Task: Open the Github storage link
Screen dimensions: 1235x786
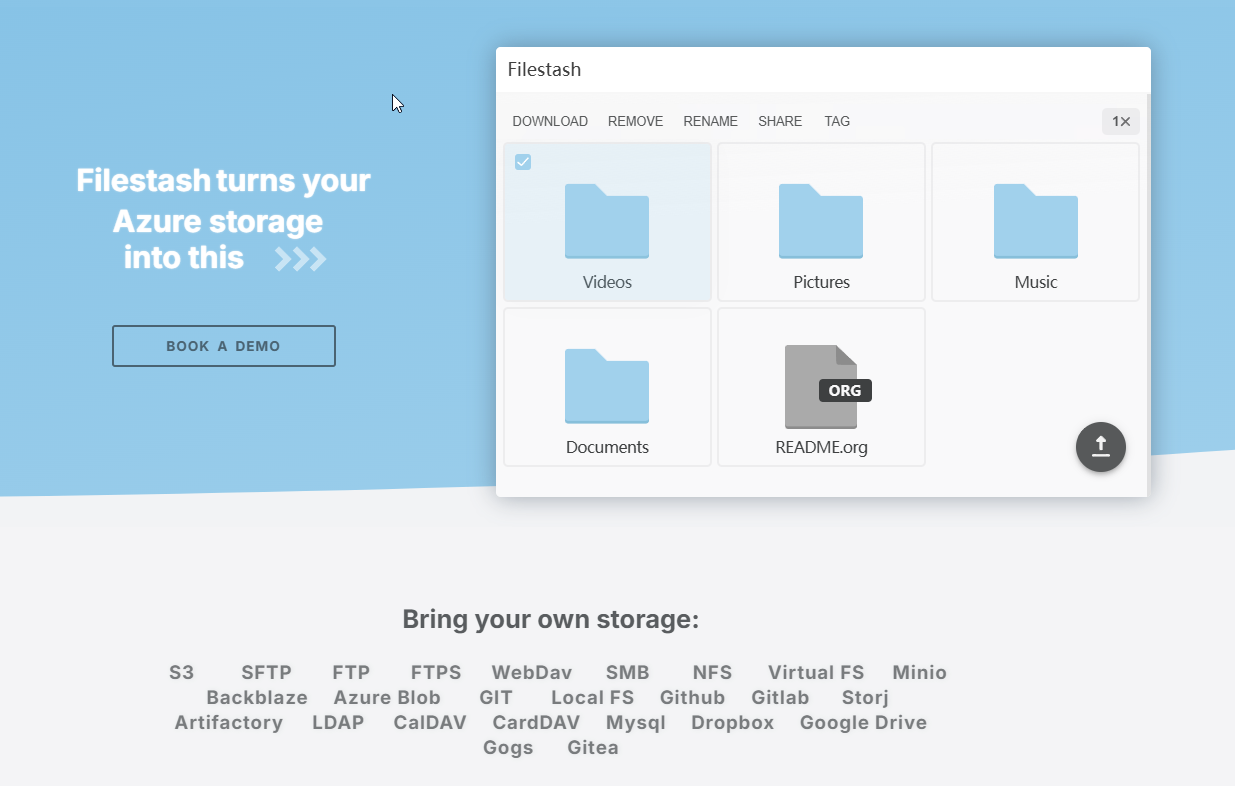Action: [692, 697]
